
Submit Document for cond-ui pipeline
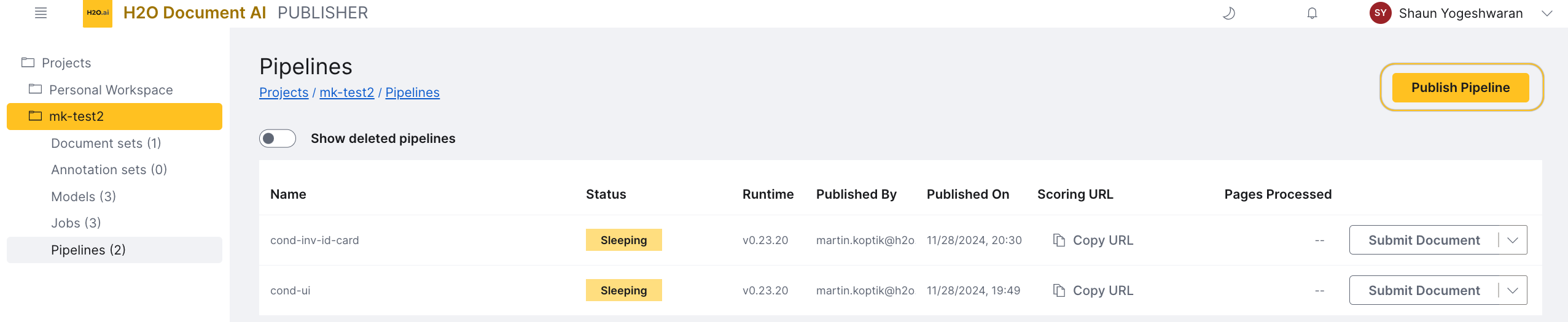click(x=1424, y=290)
